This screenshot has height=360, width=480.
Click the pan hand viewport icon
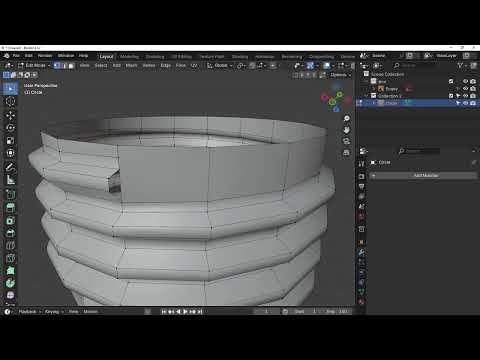point(346,130)
